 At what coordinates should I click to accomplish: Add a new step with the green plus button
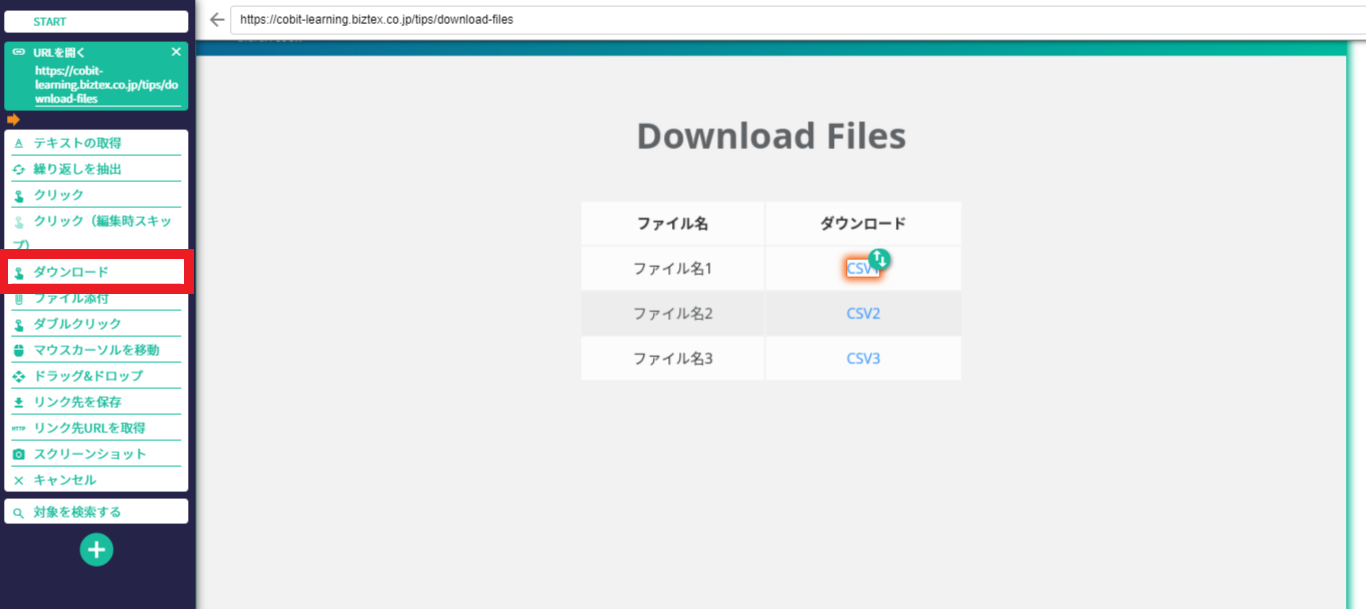point(97,549)
